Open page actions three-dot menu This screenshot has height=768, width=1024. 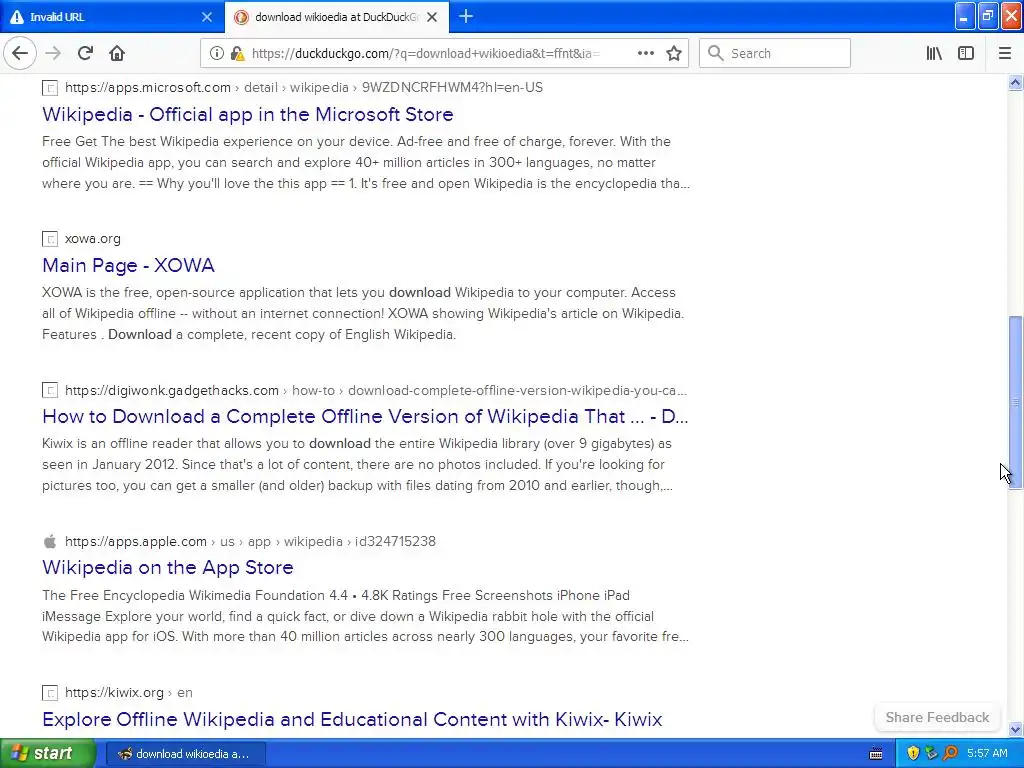pyautogui.click(x=645, y=53)
